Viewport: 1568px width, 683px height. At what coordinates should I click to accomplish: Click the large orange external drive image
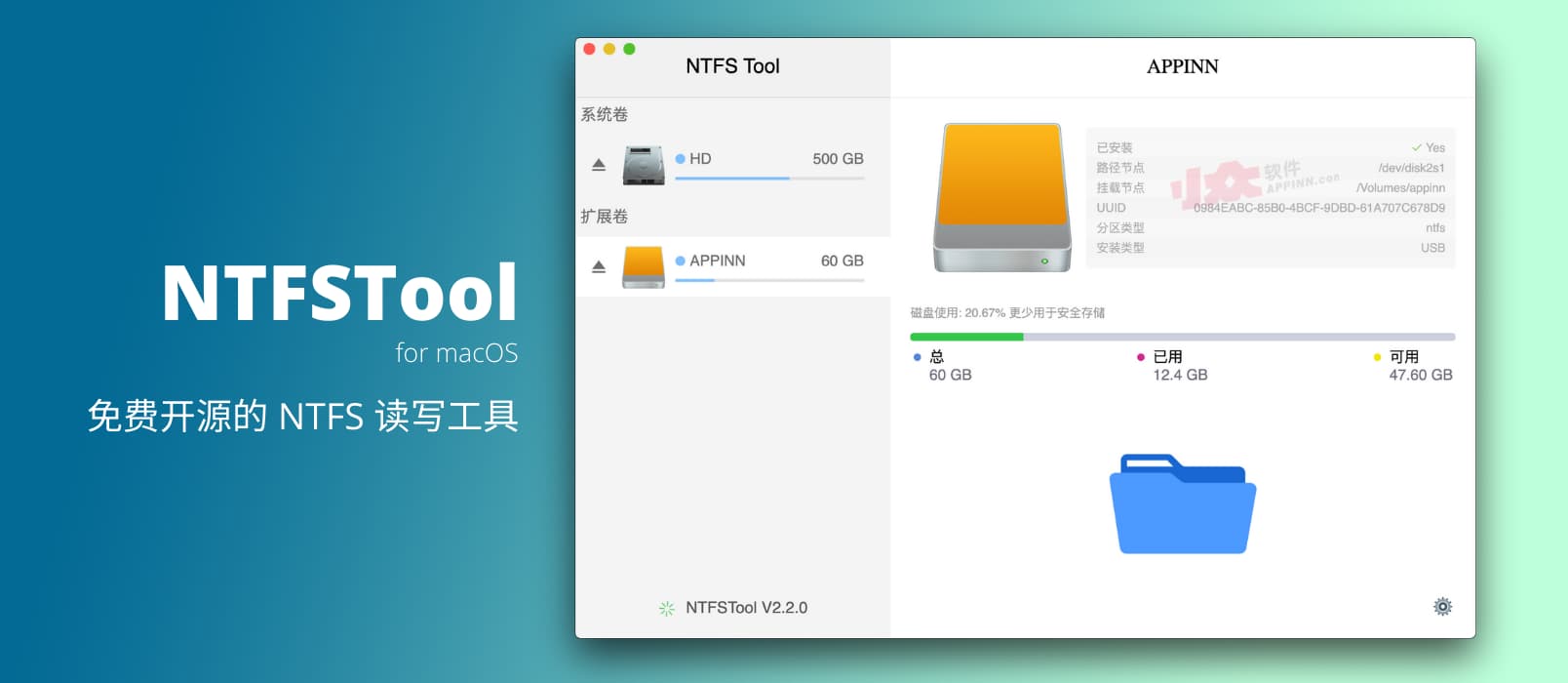tap(1001, 197)
